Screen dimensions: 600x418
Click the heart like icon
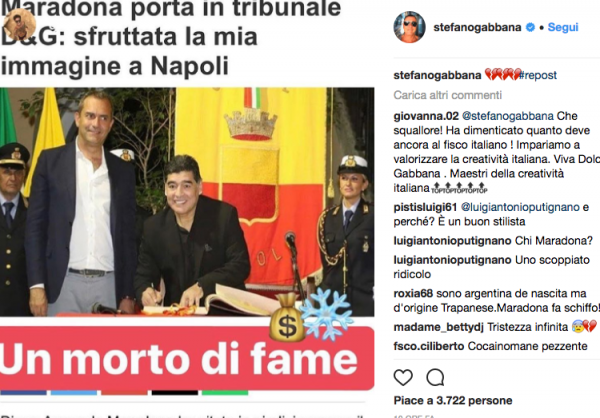click(403, 378)
